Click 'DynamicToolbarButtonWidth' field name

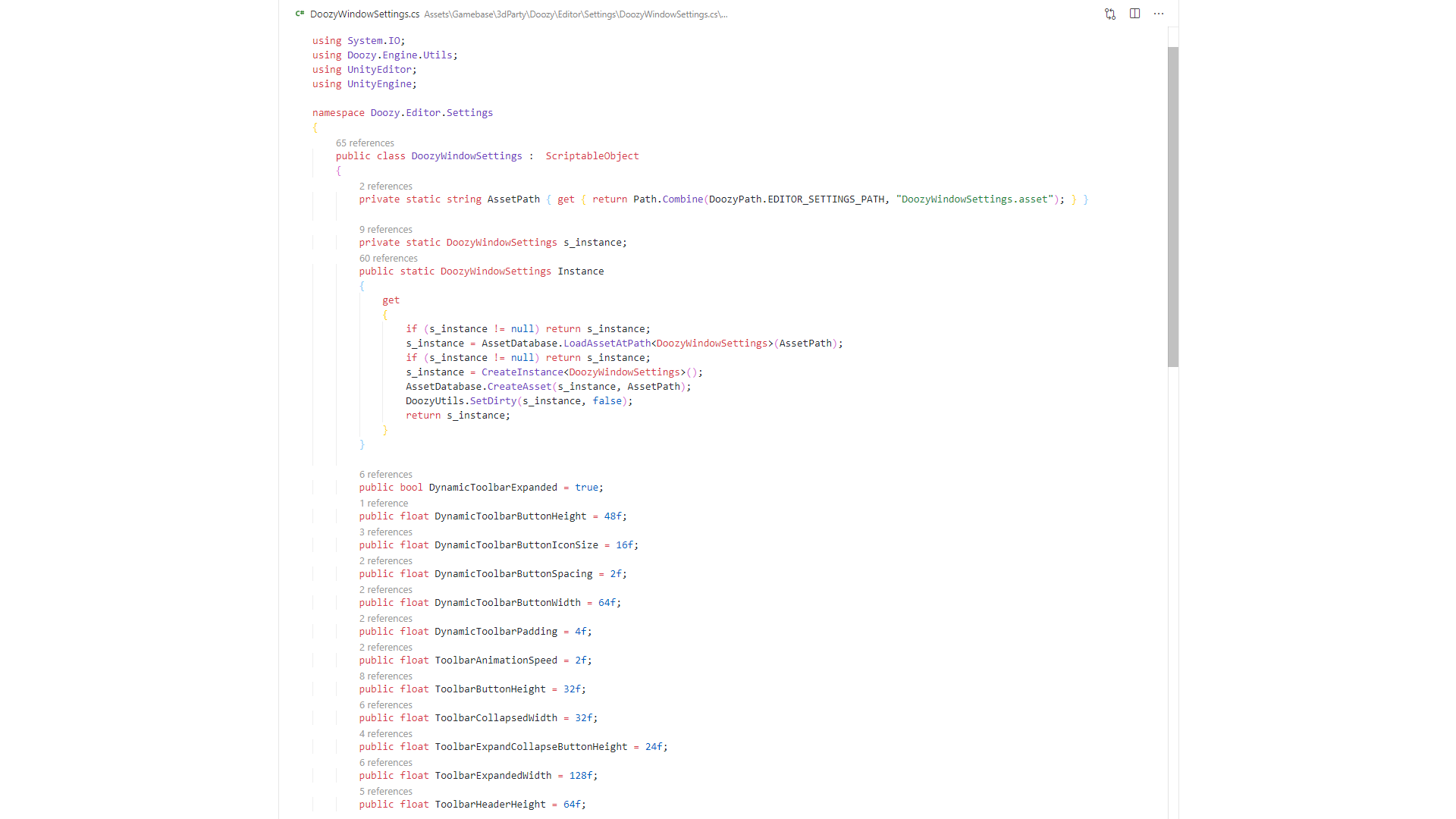click(507, 603)
